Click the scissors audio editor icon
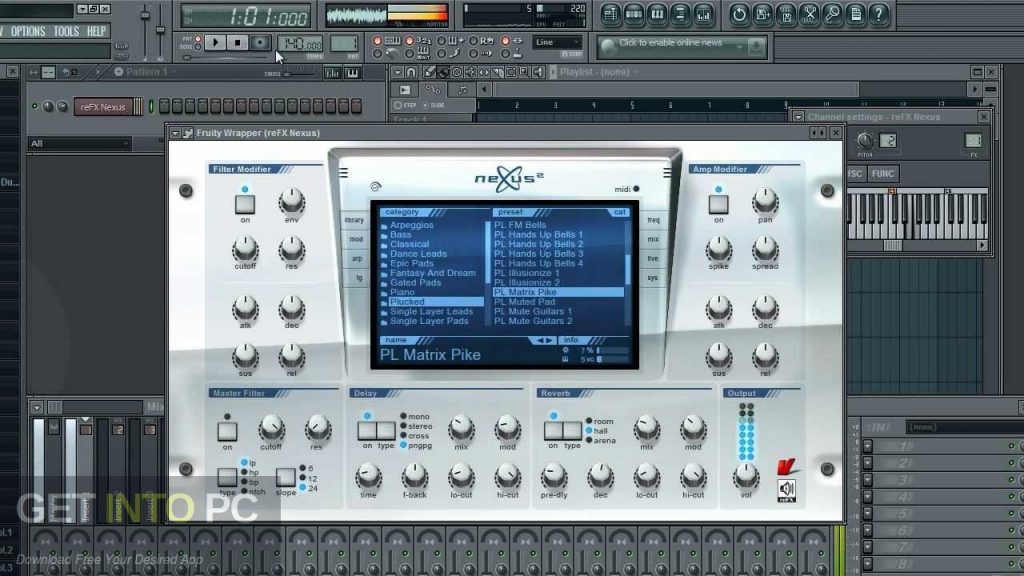 (x=809, y=14)
